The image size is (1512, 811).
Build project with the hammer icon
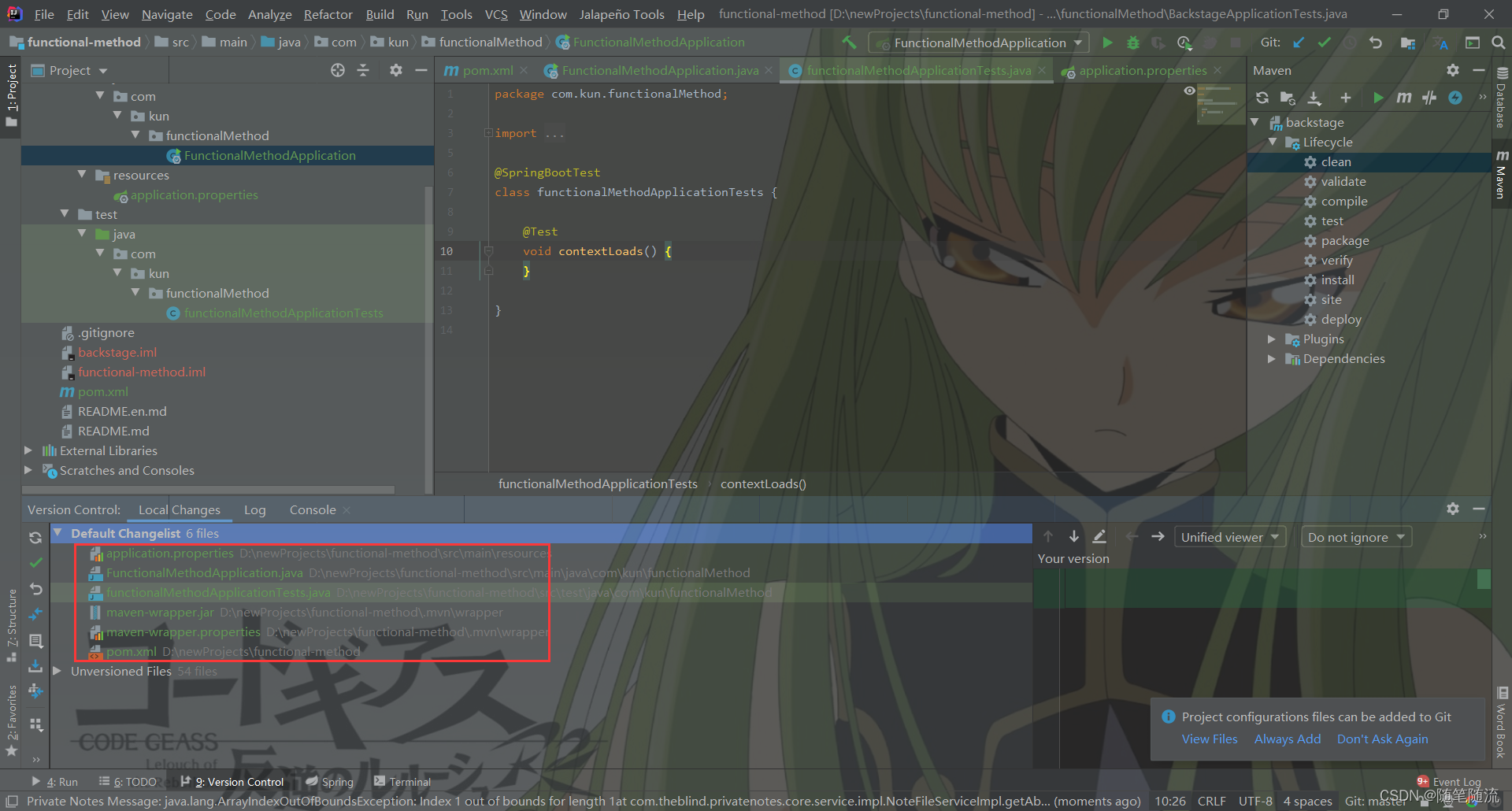coord(849,43)
